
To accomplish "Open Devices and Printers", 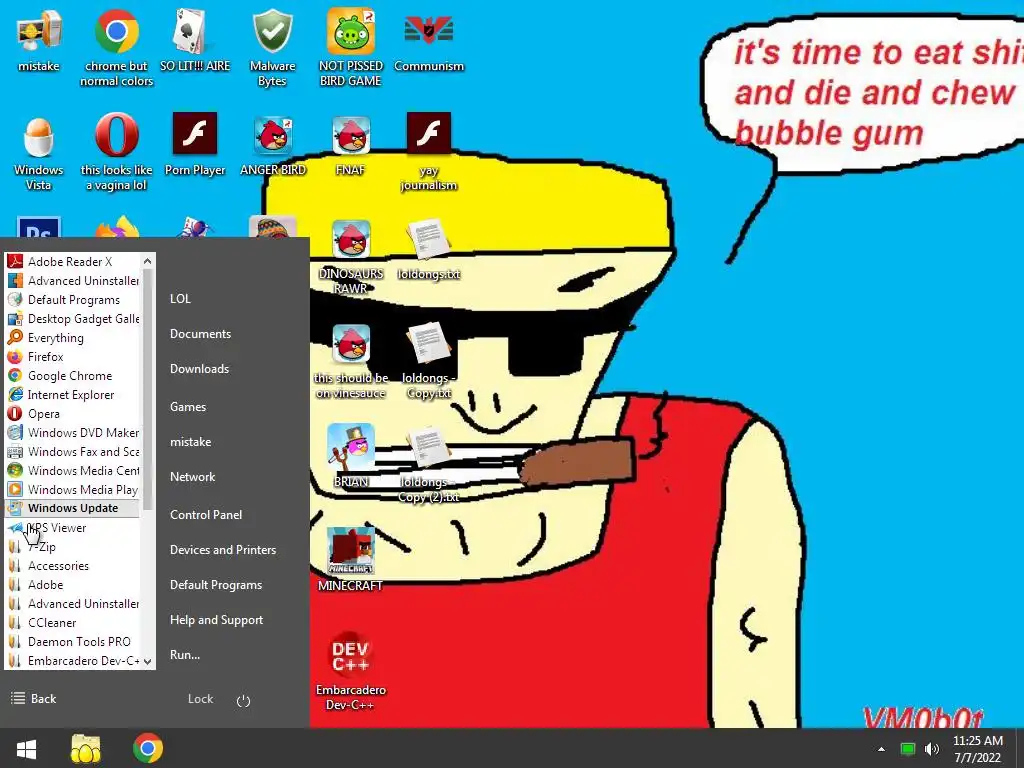I will coord(223,550).
